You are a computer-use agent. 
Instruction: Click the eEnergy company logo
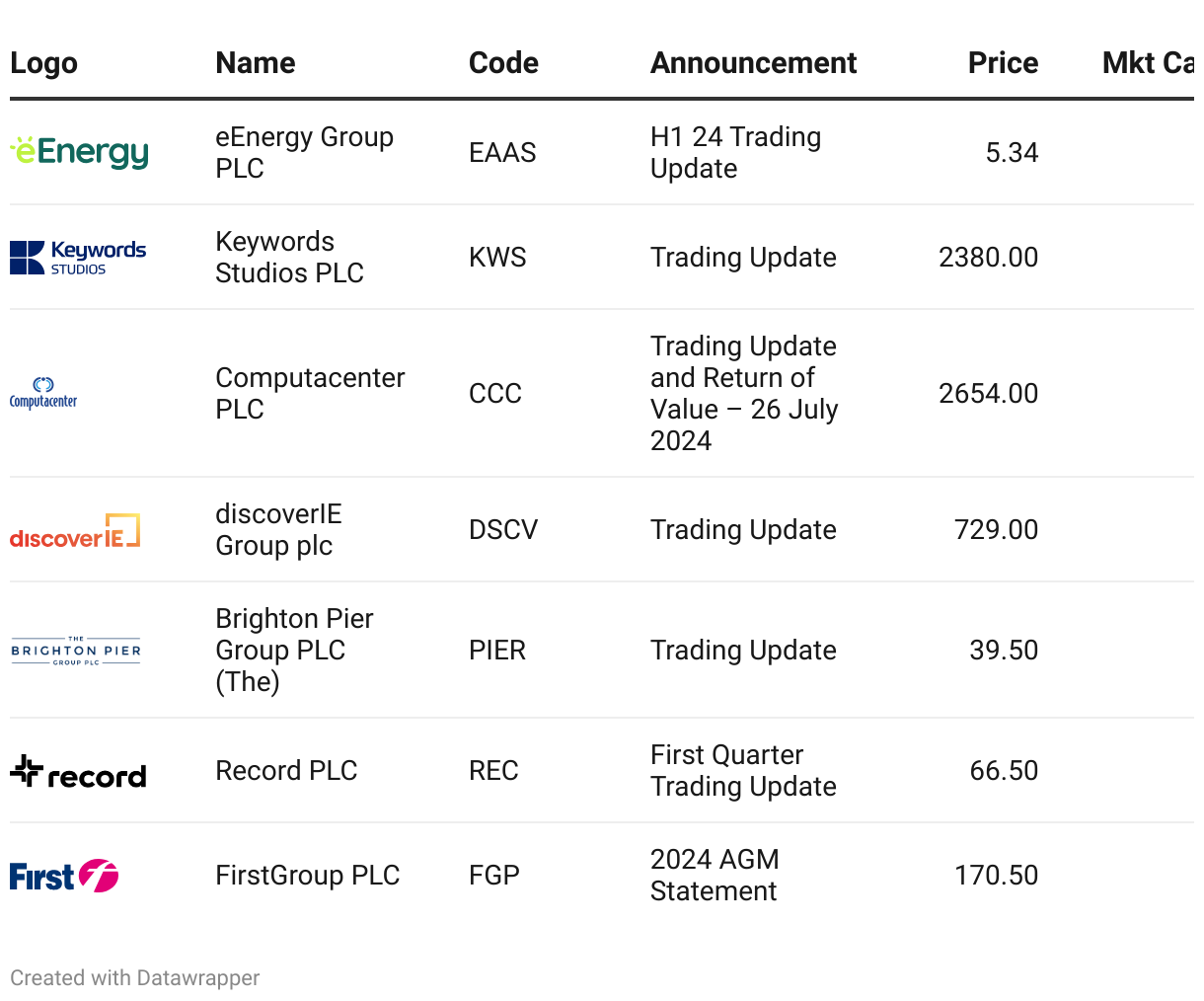click(79, 152)
